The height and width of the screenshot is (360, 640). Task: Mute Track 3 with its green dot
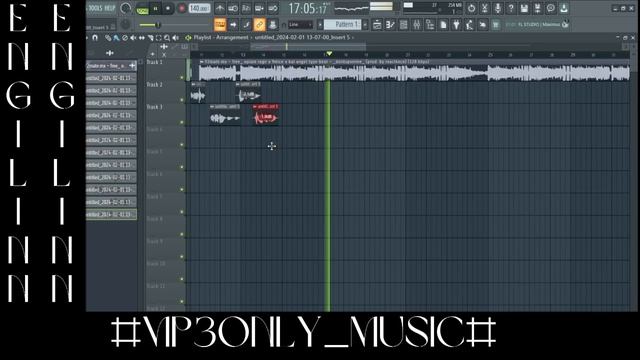coord(182,122)
